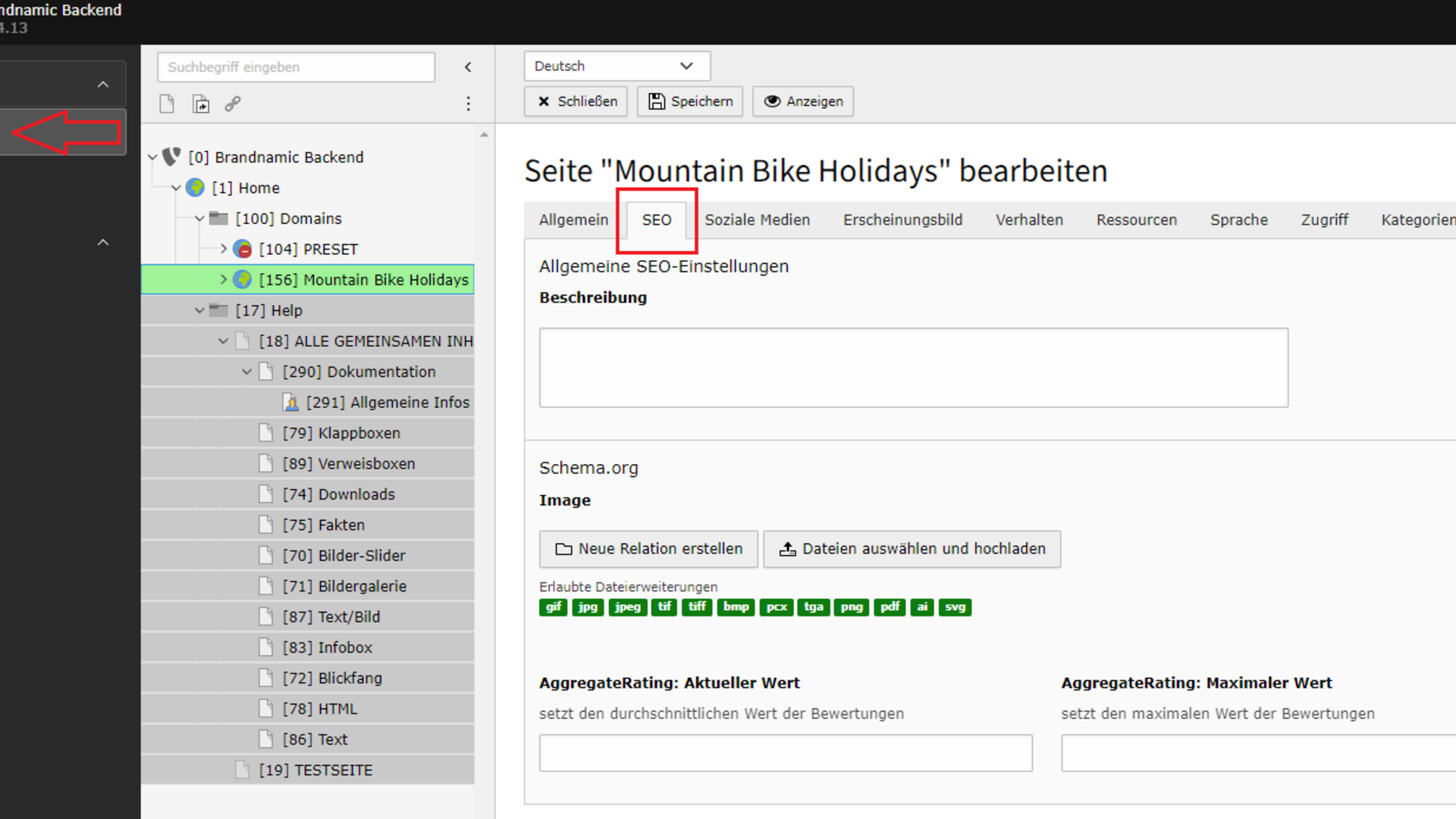Click the link icon in tree toolbar
Viewport: 1456px width, 819px height.
coord(233,104)
